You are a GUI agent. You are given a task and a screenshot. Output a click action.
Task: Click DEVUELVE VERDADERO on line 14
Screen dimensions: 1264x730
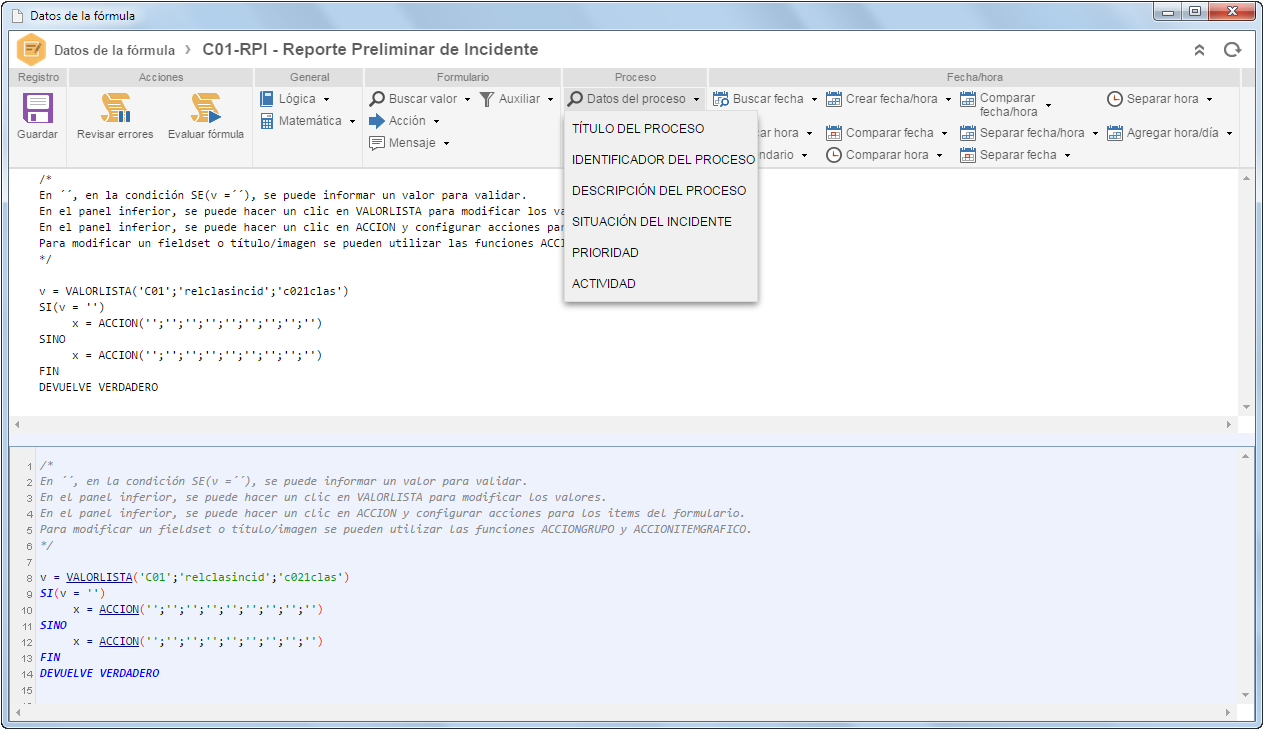99,673
